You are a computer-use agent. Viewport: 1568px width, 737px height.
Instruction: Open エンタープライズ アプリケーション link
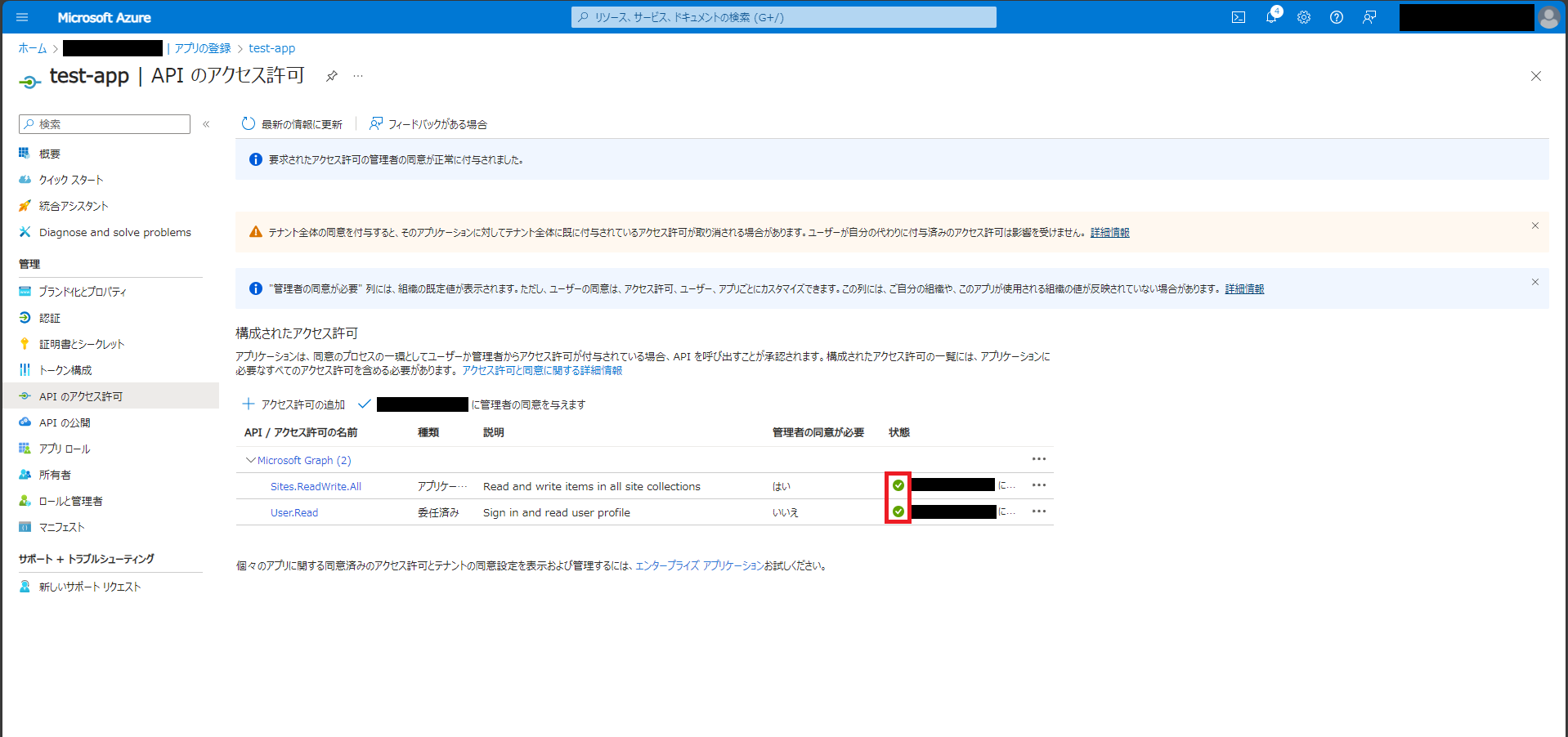pyautogui.click(x=700, y=565)
